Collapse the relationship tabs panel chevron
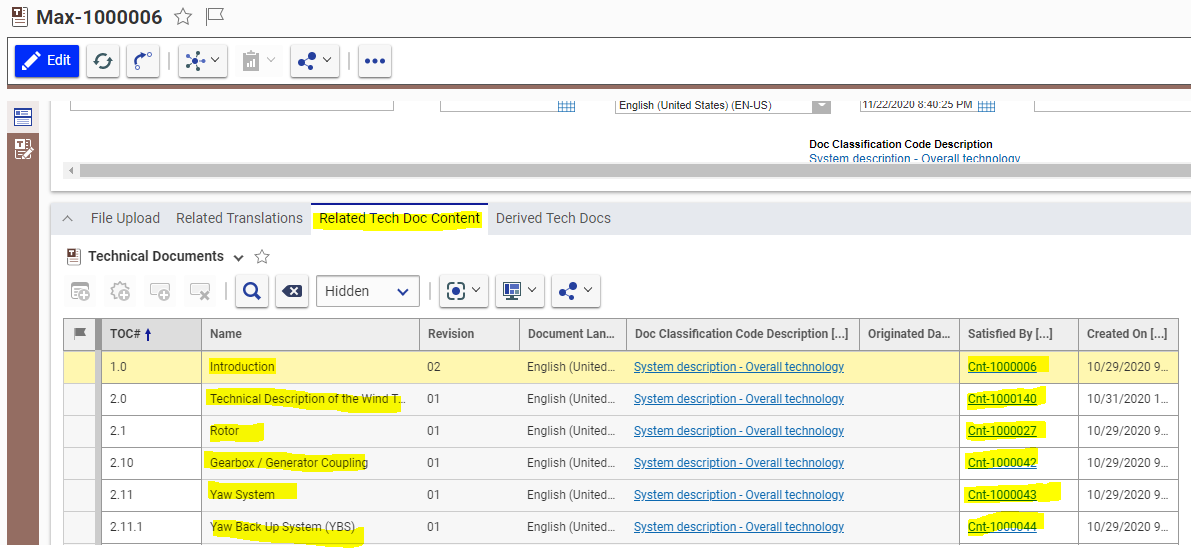1191x548 pixels. (x=68, y=219)
